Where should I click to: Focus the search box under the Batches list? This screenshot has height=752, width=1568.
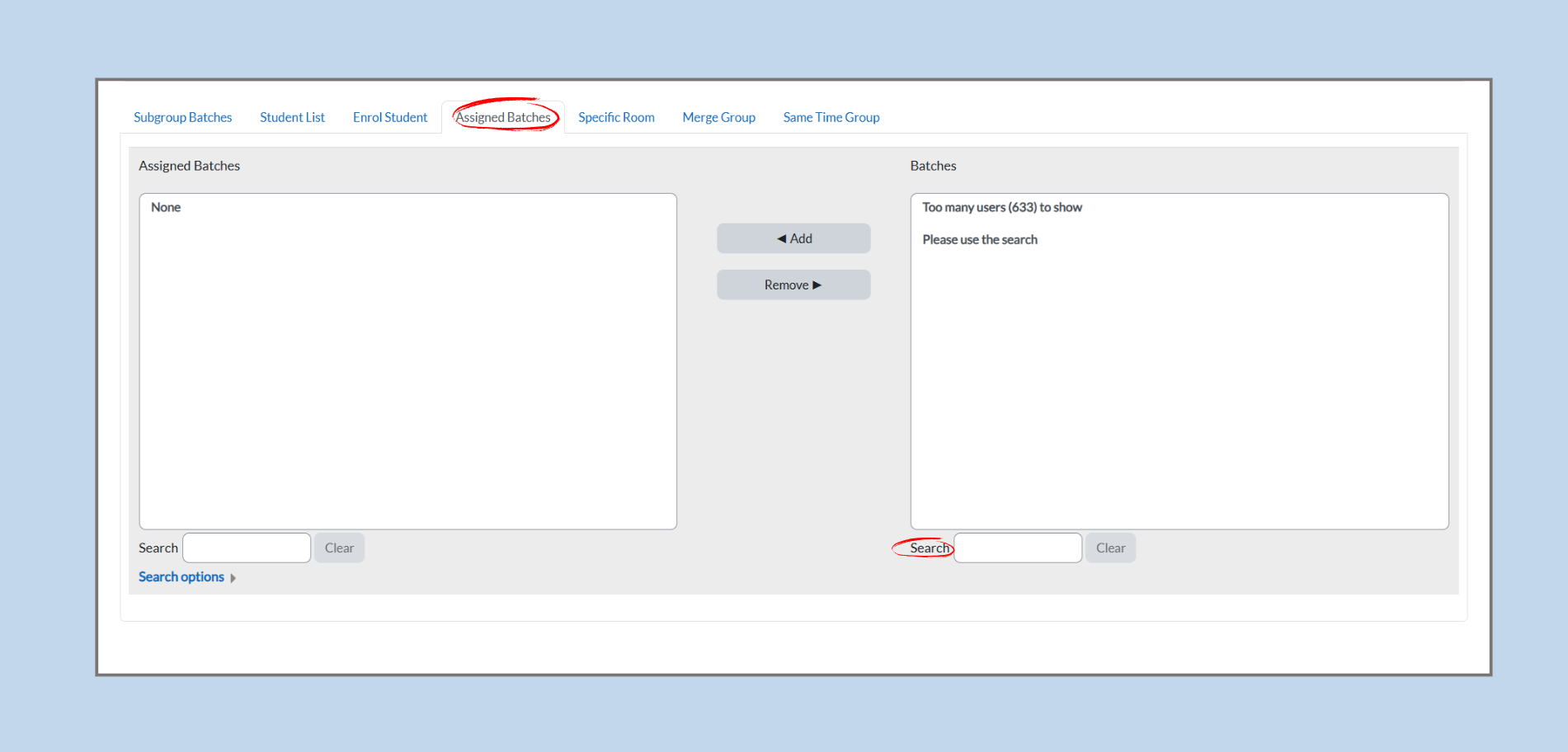click(x=1018, y=548)
